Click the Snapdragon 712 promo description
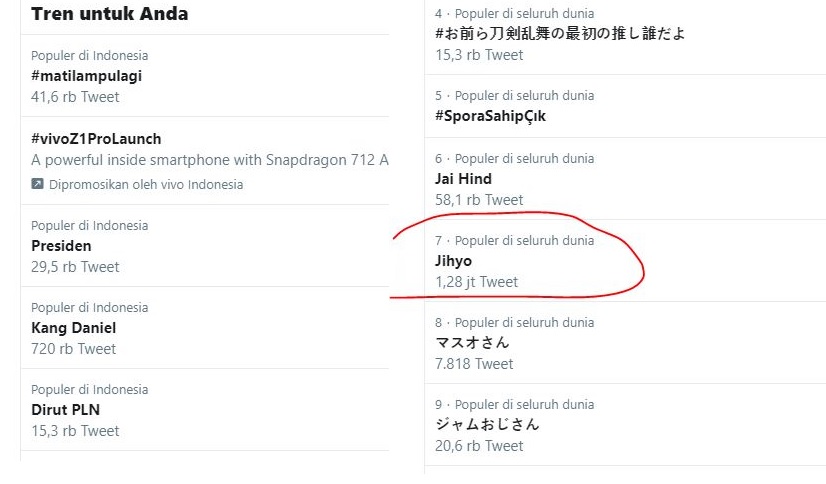Image resolution: width=826 pixels, height=484 pixels. coord(210,160)
